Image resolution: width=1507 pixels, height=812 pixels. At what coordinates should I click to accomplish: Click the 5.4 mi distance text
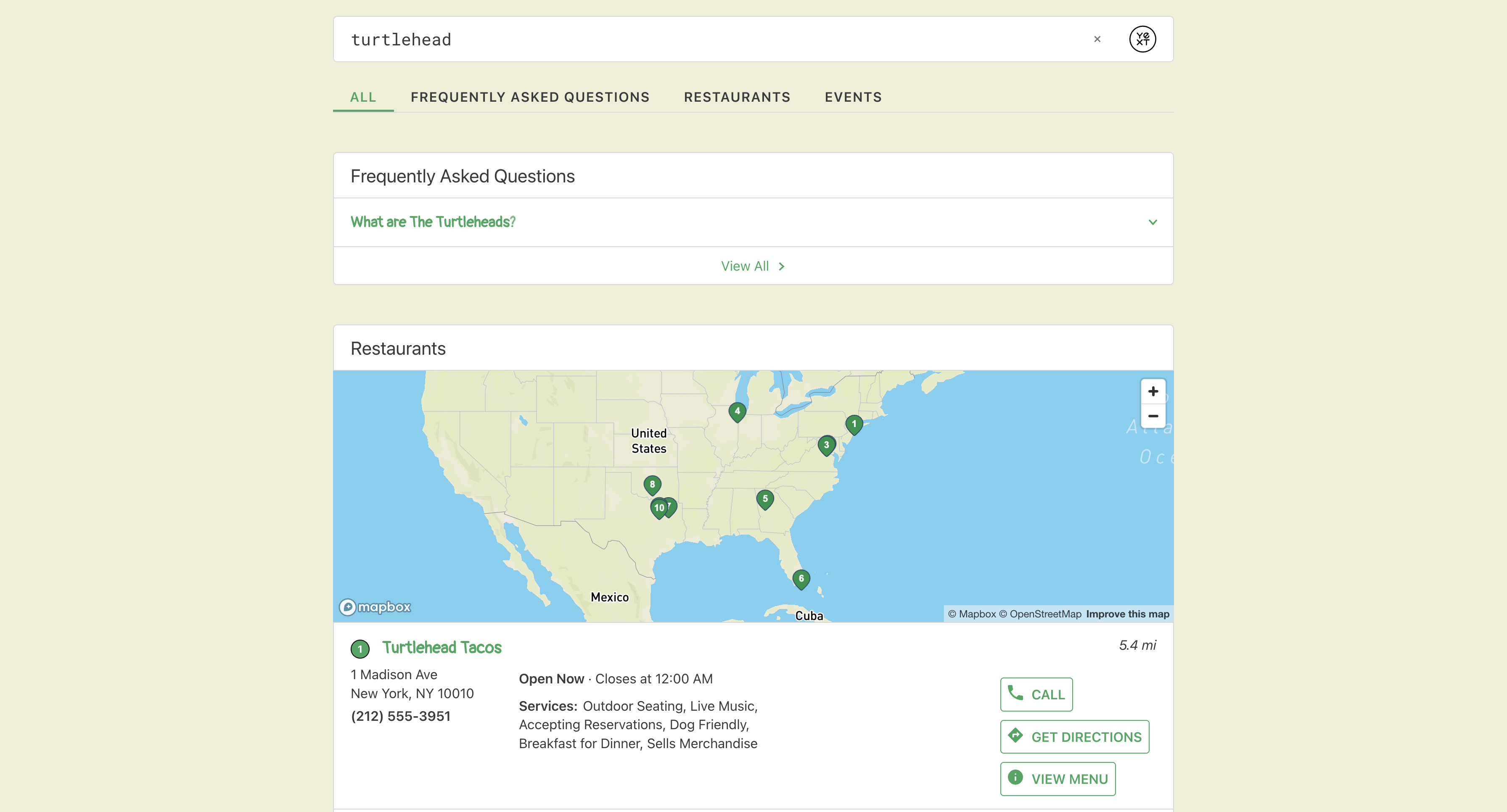point(1137,646)
